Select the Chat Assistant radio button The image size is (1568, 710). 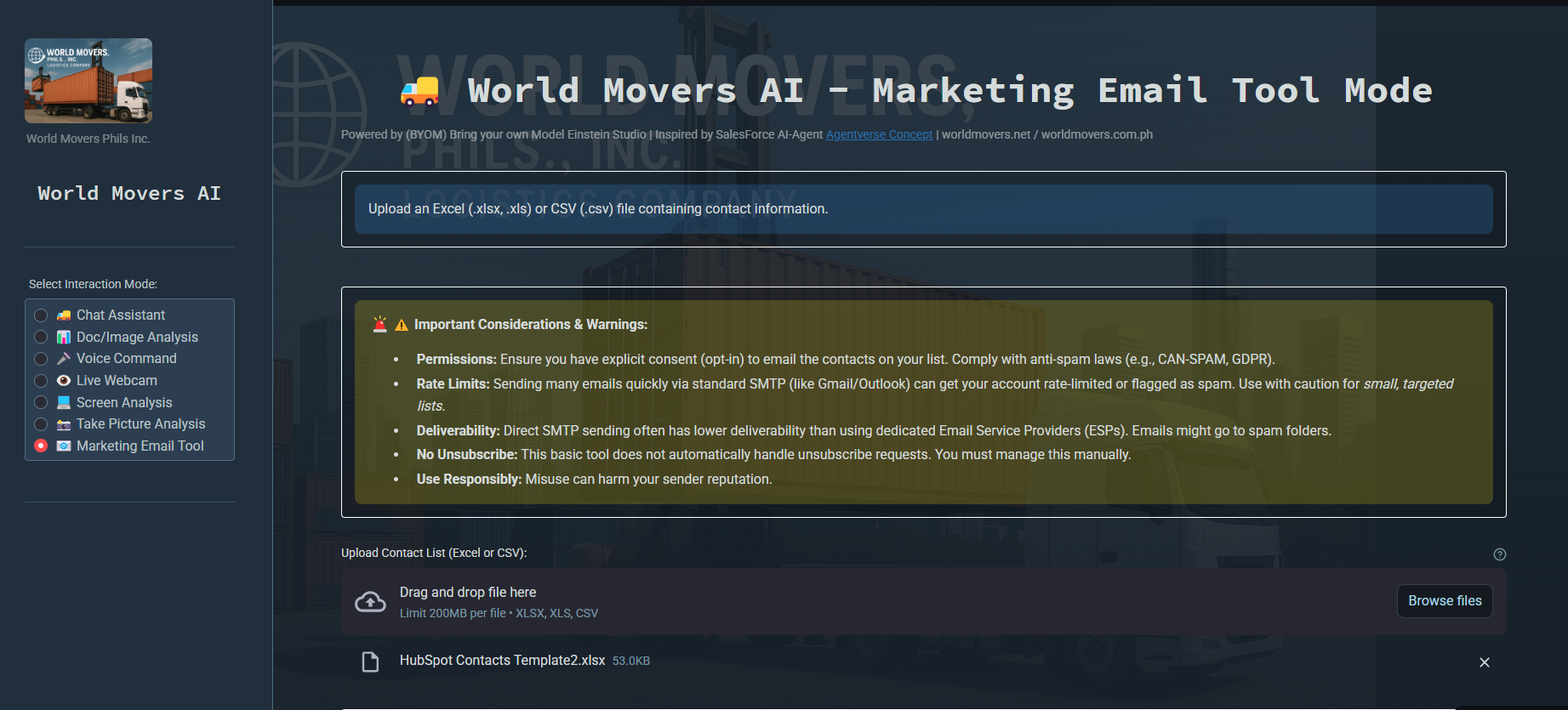(41, 315)
